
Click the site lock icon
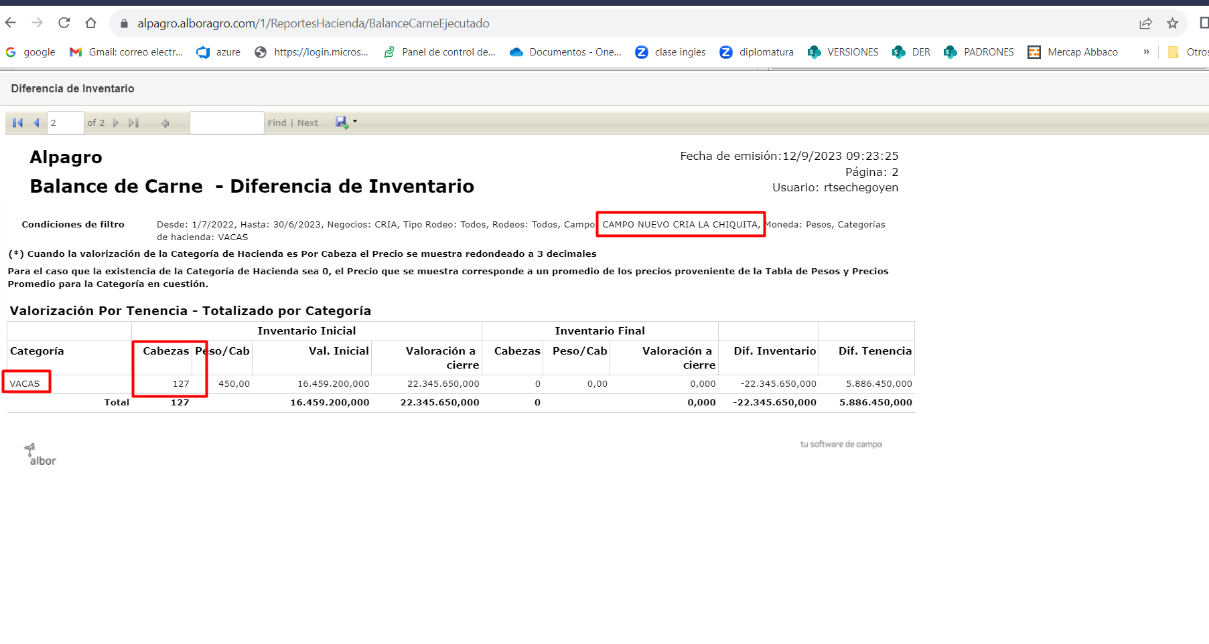[125, 23]
